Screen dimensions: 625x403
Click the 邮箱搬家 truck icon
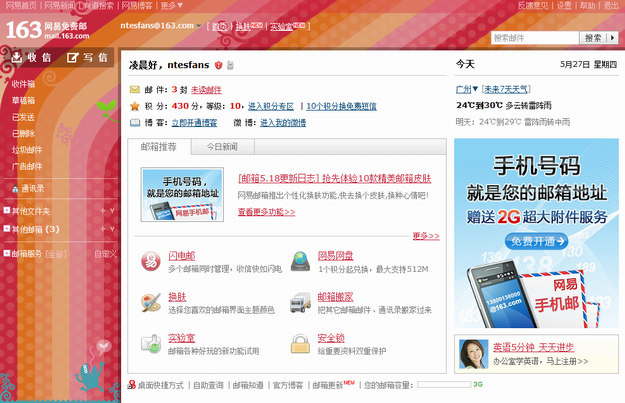300,303
